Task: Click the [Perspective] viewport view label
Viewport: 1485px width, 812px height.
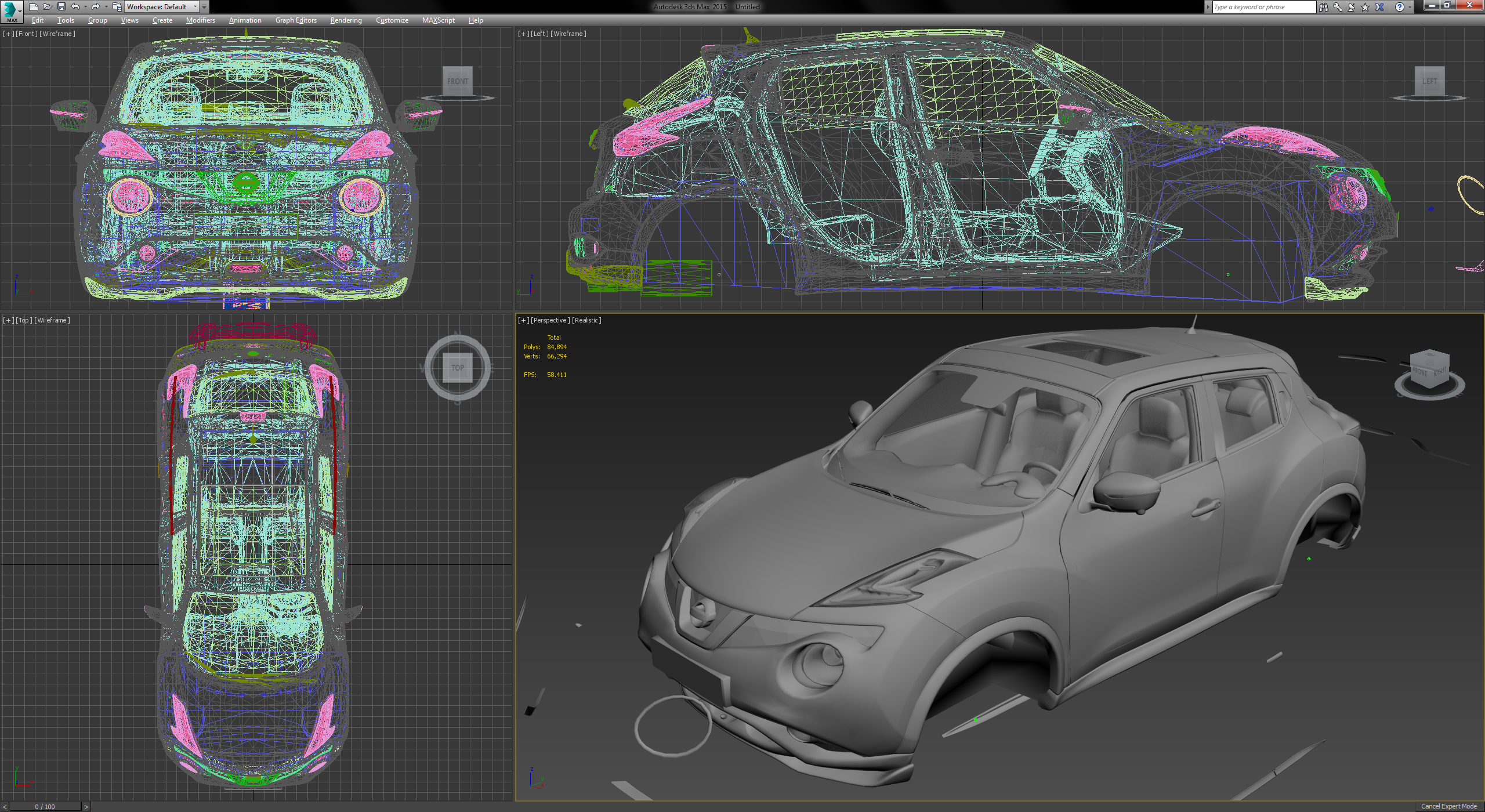Action: [550, 320]
